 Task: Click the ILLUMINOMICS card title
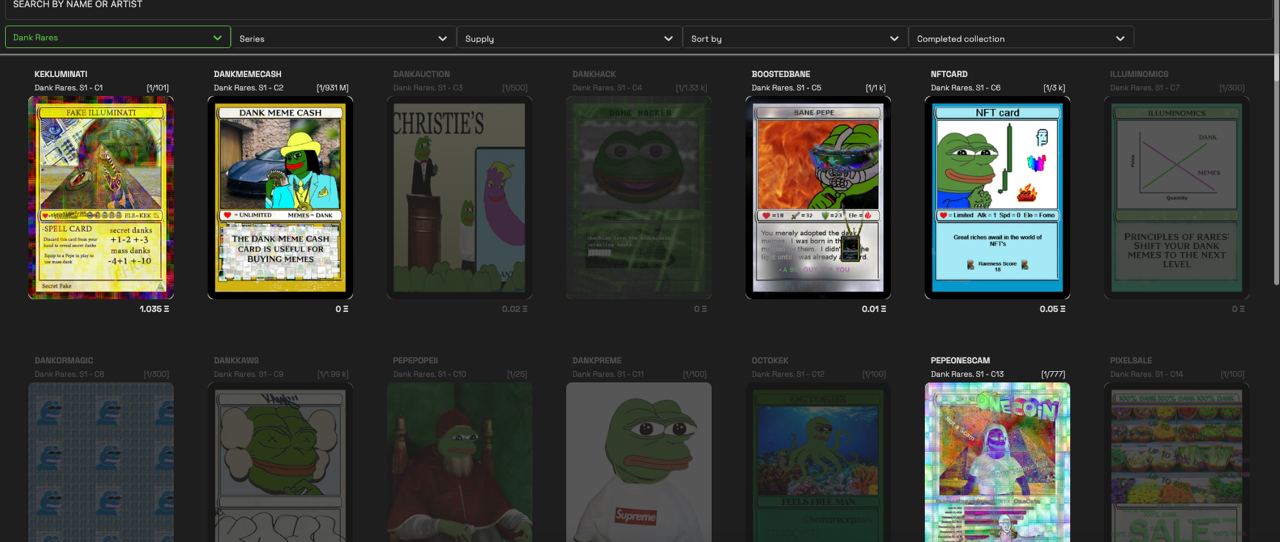click(x=1139, y=74)
